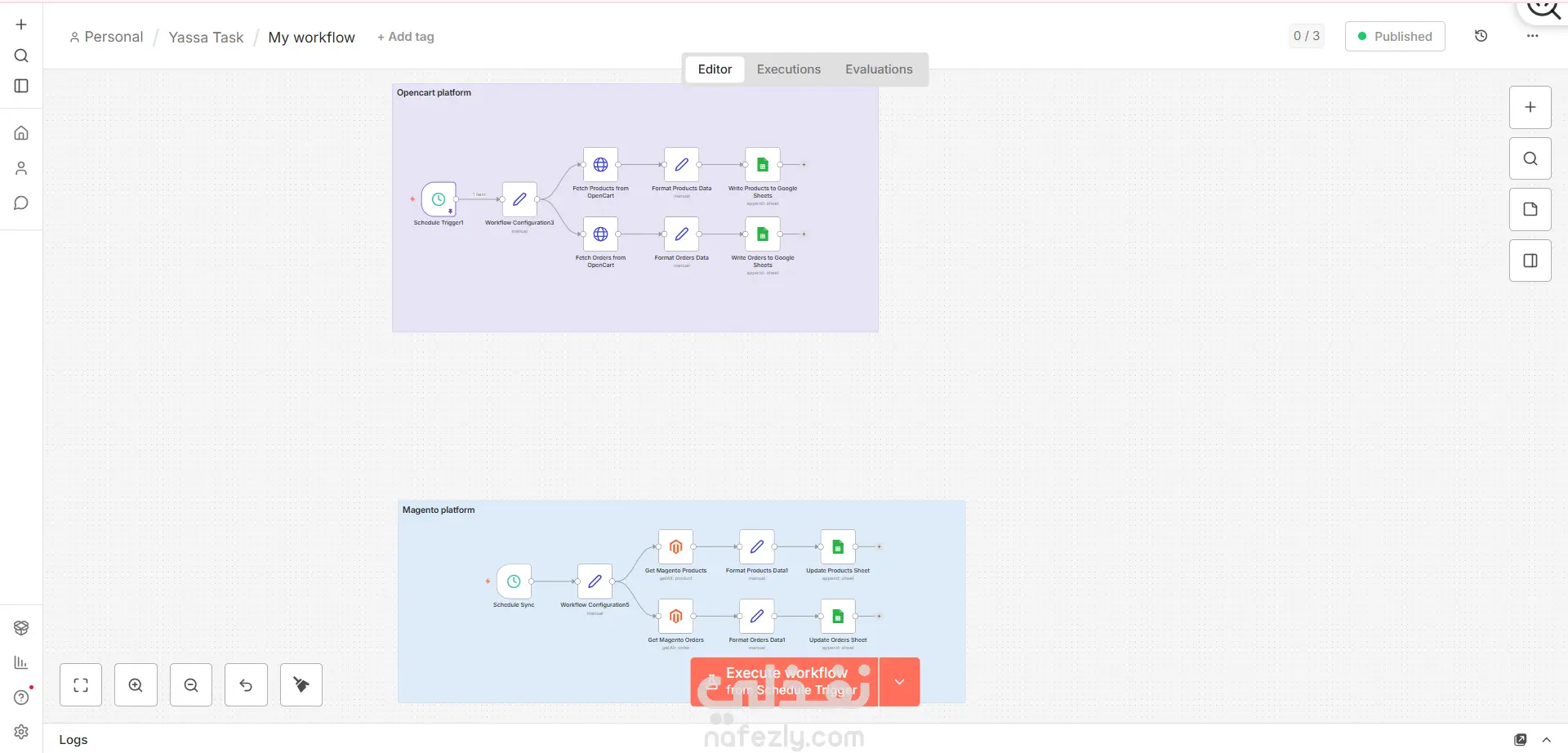Select the Fetch Products from OpenCart node
Viewport: 1568px width, 753px height.
600,165
